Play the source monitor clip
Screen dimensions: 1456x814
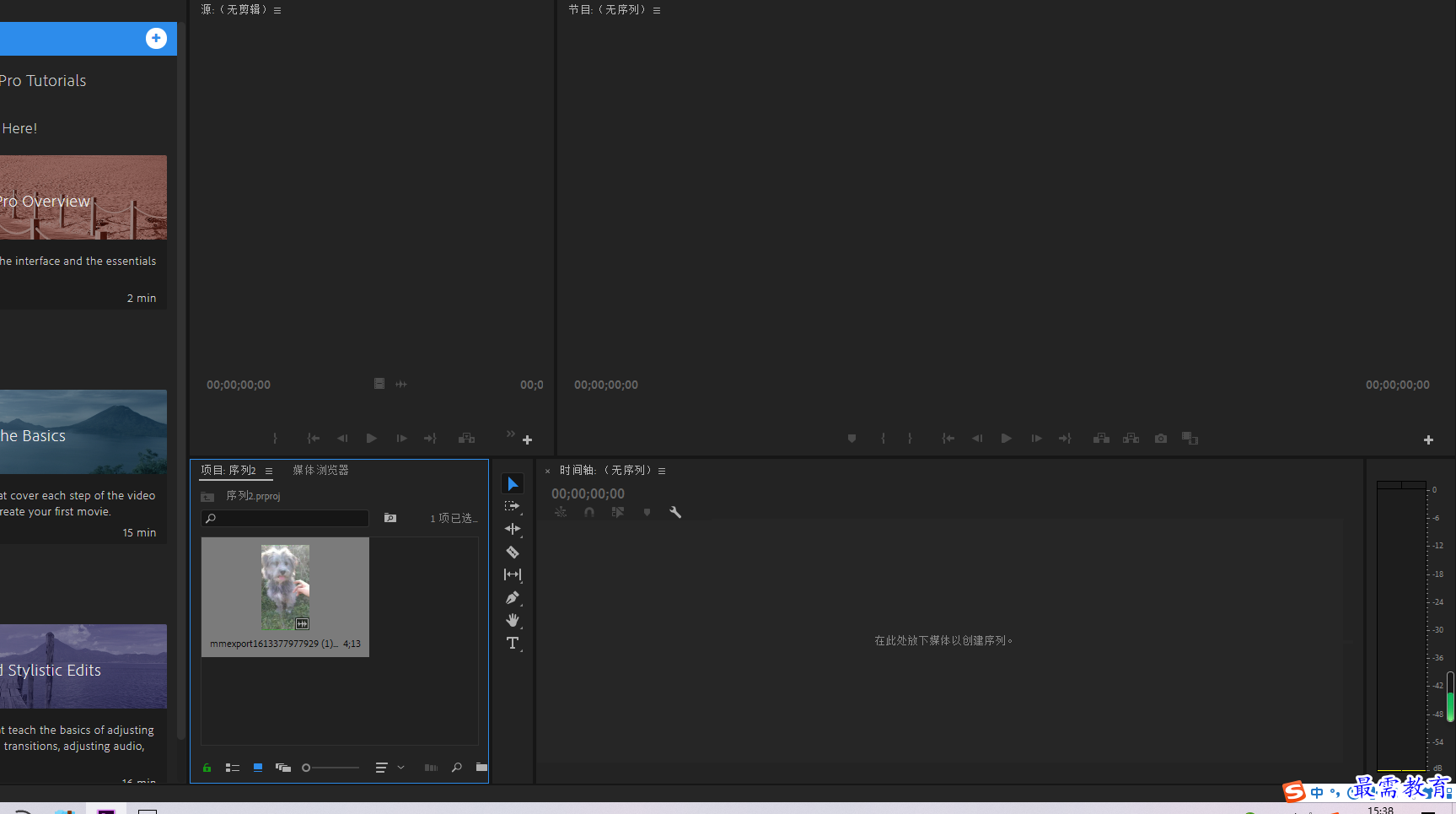[372, 439]
